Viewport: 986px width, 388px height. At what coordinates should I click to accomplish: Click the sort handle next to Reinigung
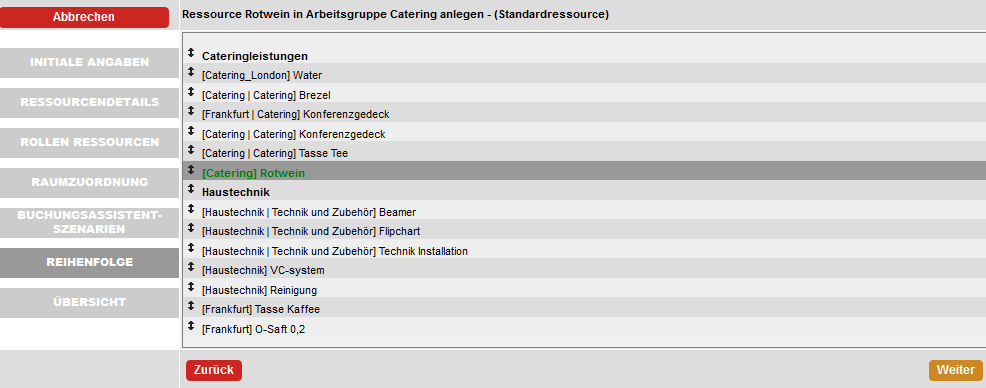(x=191, y=287)
